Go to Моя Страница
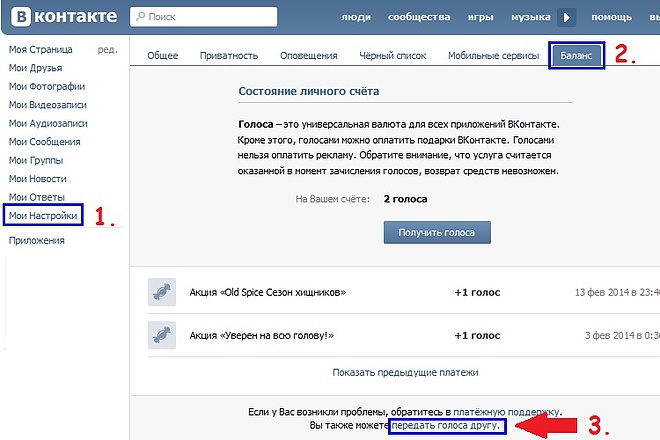The width and height of the screenshot is (660, 440). pos(40,50)
